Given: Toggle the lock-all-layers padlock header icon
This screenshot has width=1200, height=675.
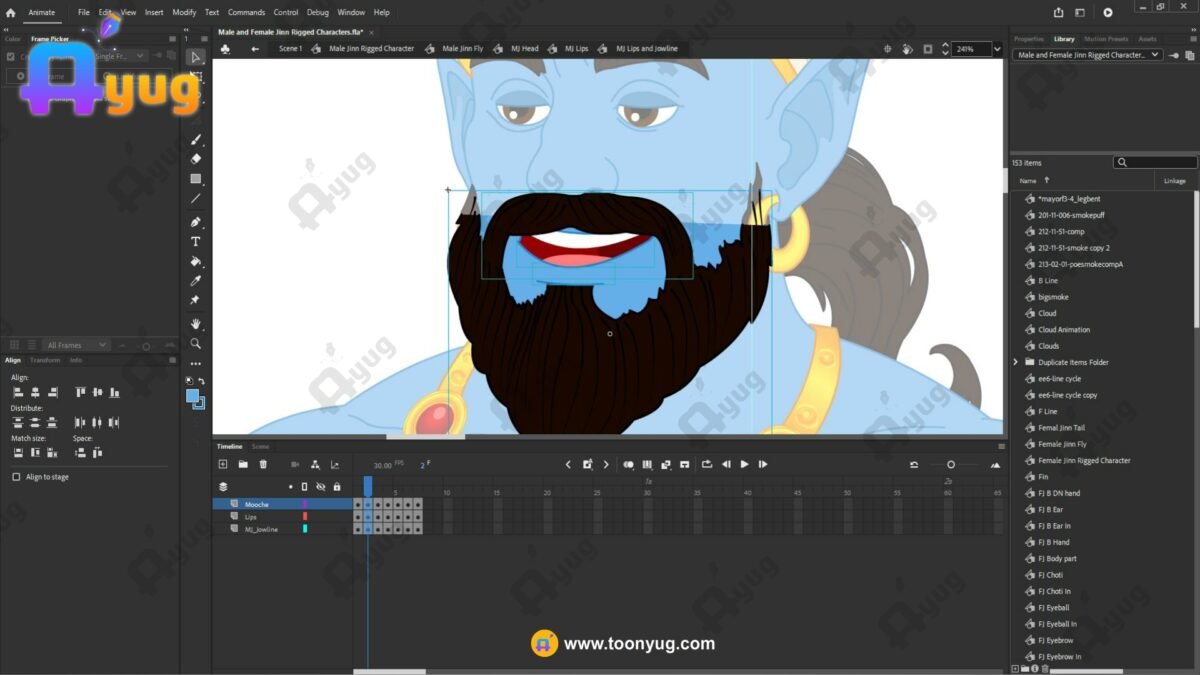Looking at the screenshot, I should pyautogui.click(x=336, y=487).
